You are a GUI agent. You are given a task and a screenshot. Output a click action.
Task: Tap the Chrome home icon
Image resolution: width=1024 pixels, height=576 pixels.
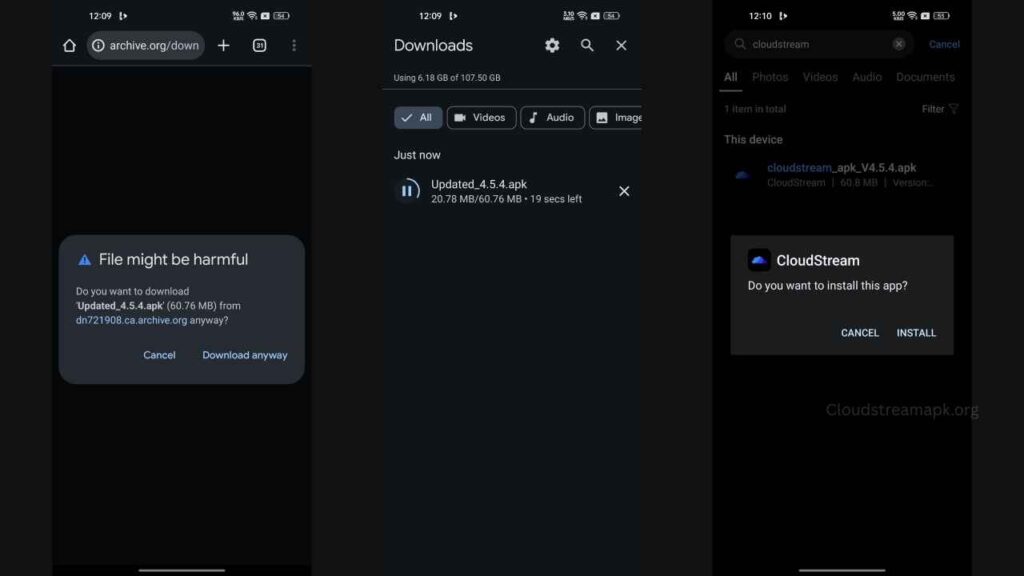coord(69,45)
